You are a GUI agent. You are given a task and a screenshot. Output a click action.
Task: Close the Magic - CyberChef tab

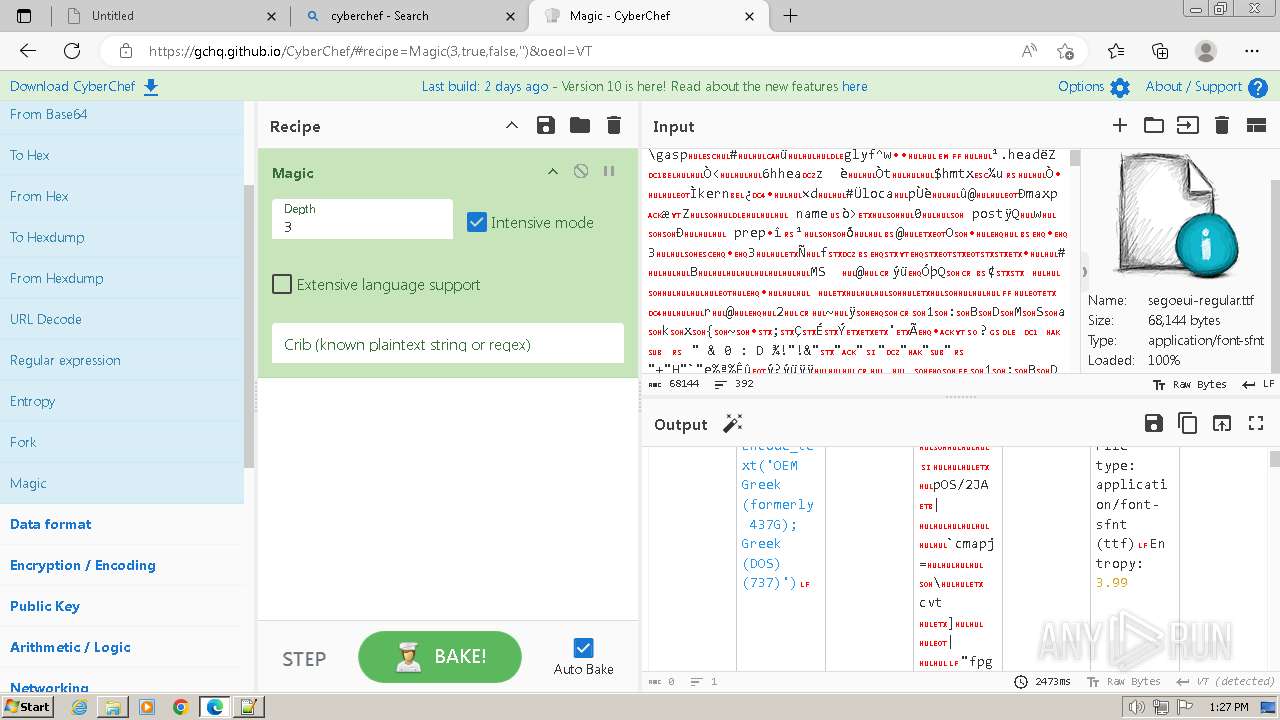pyautogui.click(x=750, y=16)
